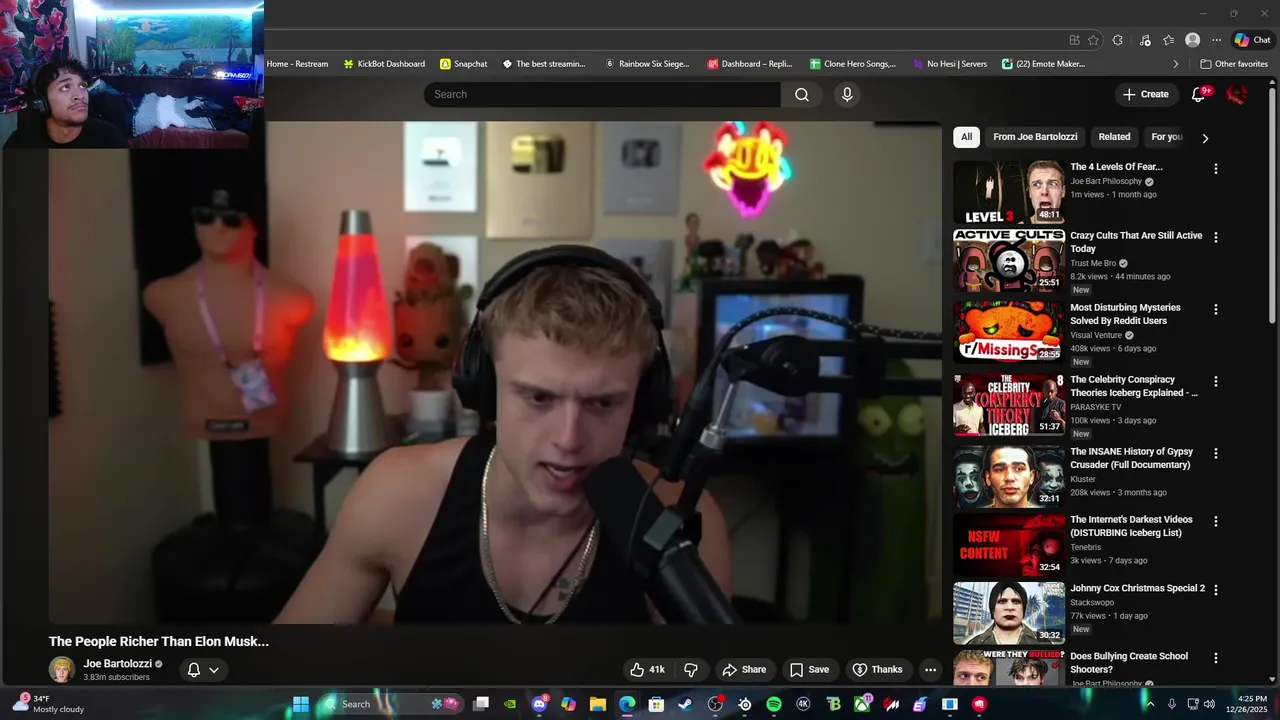Screen dimensions: 1280x720
Task: Open the media control music note icon
Action: coord(1145,40)
